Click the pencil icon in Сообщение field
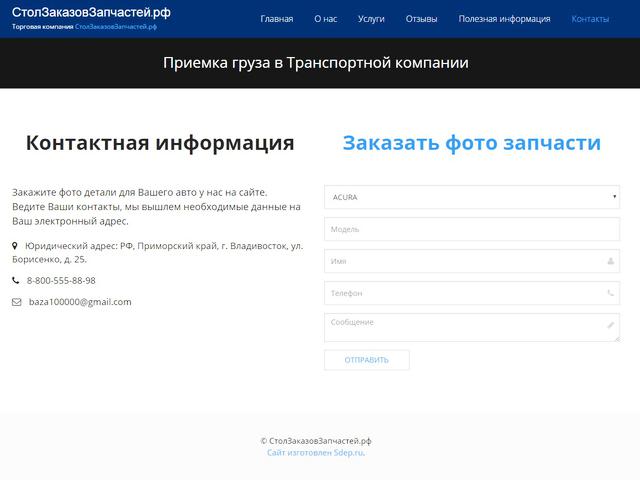Screen dimensions: 640x480 tap(611, 325)
